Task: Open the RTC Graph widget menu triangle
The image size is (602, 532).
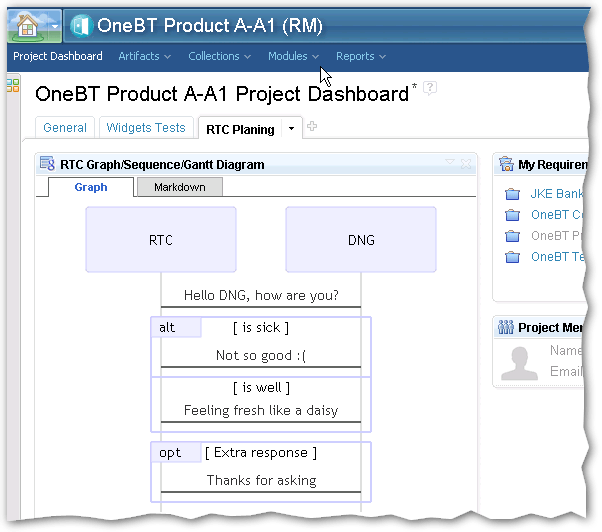Action: pyautogui.click(x=450, y=162)
